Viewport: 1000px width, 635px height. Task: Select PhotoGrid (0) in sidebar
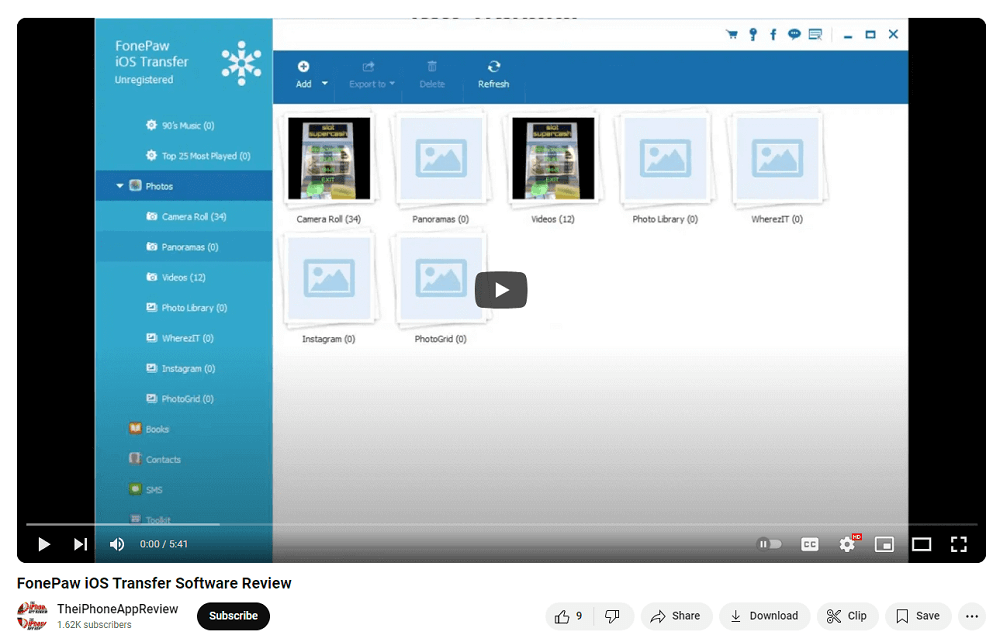click(184, 398)
